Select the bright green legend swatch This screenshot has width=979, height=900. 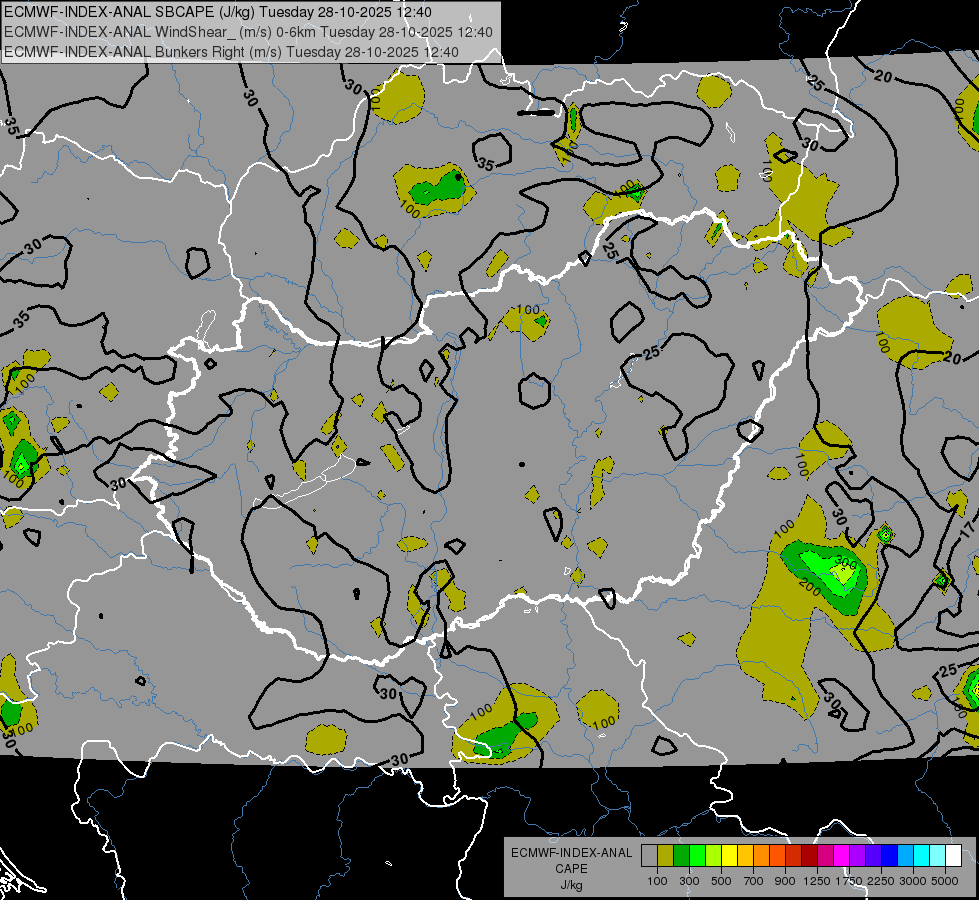pos(697,856)
